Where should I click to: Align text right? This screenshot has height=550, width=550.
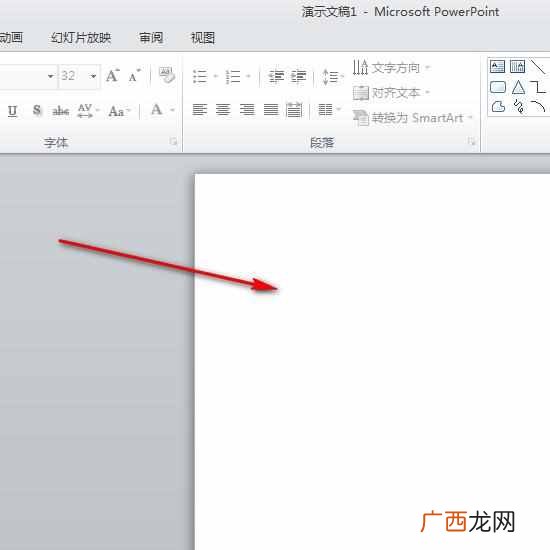point(247,110)
